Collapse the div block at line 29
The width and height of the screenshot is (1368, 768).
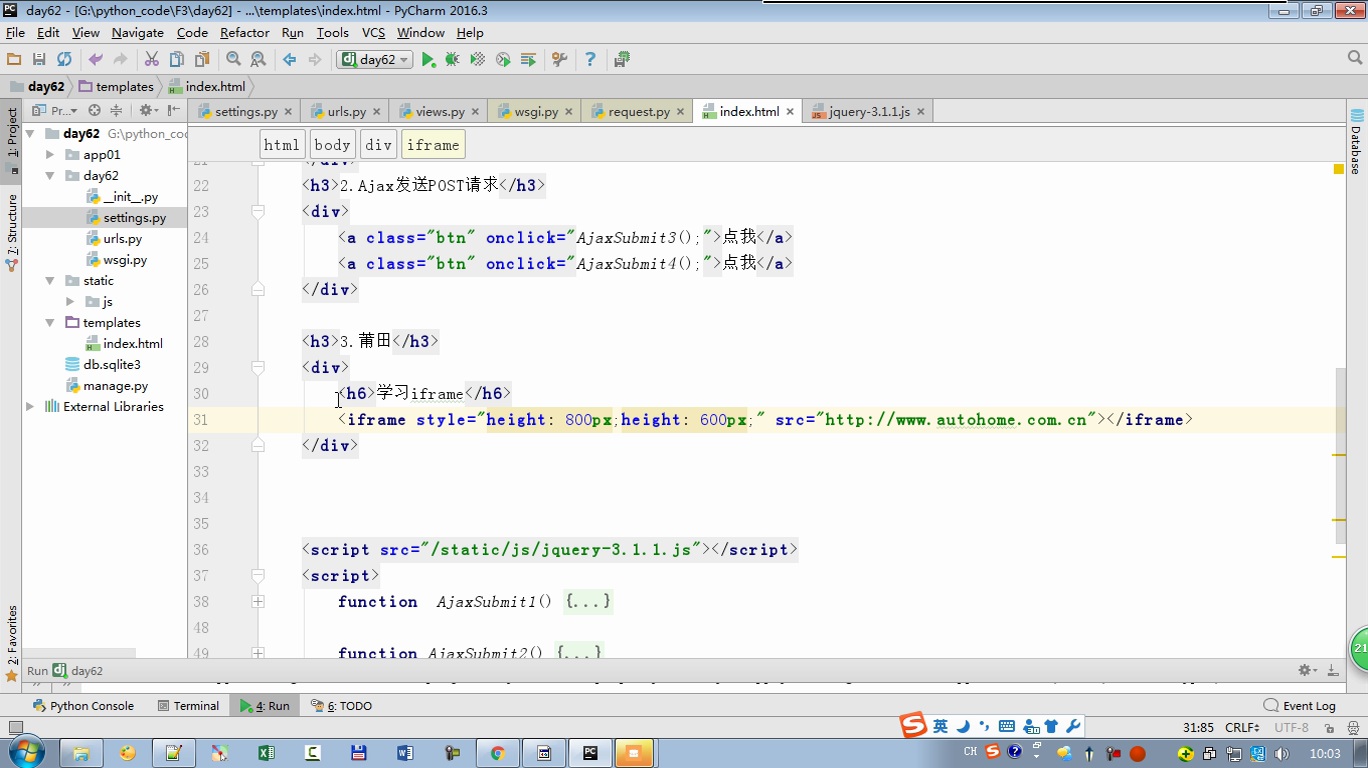click(x=258, y=367)
